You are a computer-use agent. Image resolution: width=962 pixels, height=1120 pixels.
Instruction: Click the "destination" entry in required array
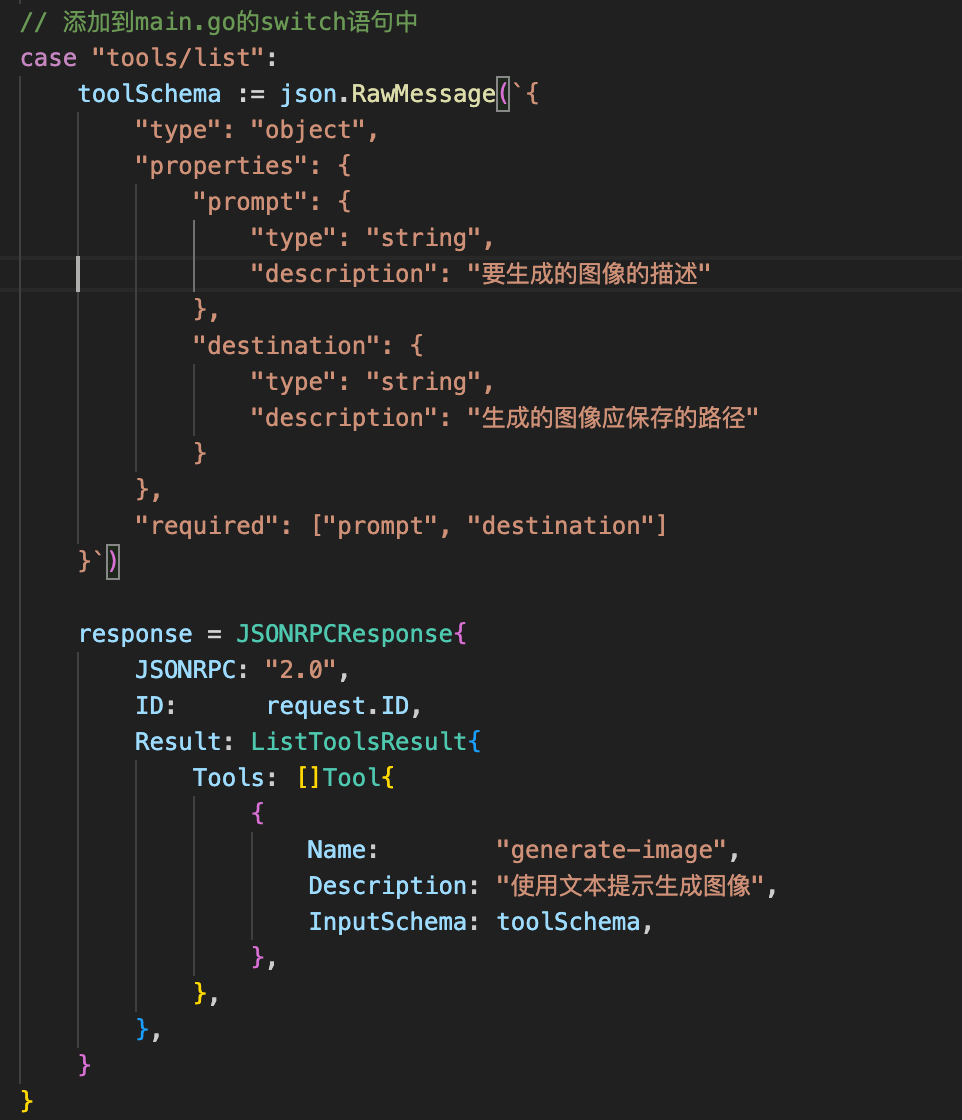coord(561,526)
